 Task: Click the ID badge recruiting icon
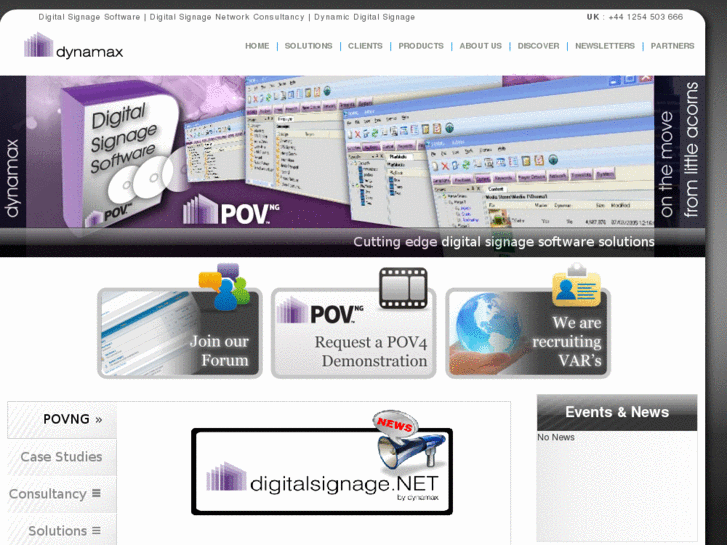pyautogui.click(x=576, y=285)
